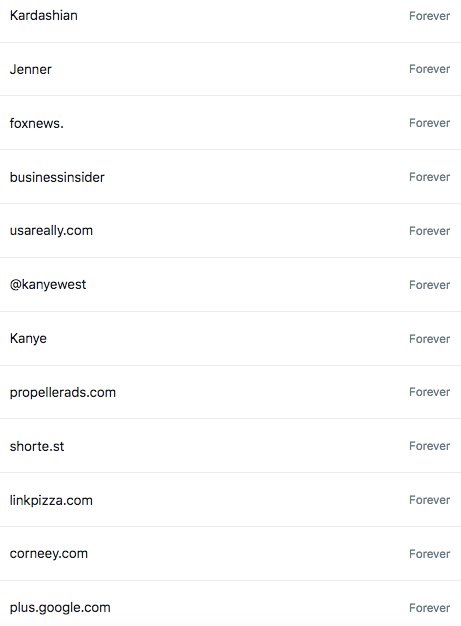The width and height of the screenshot is (461, 626).
Task: Open propellerads.com muted entry
Action: pyautogui.click(x=230, y=392)
